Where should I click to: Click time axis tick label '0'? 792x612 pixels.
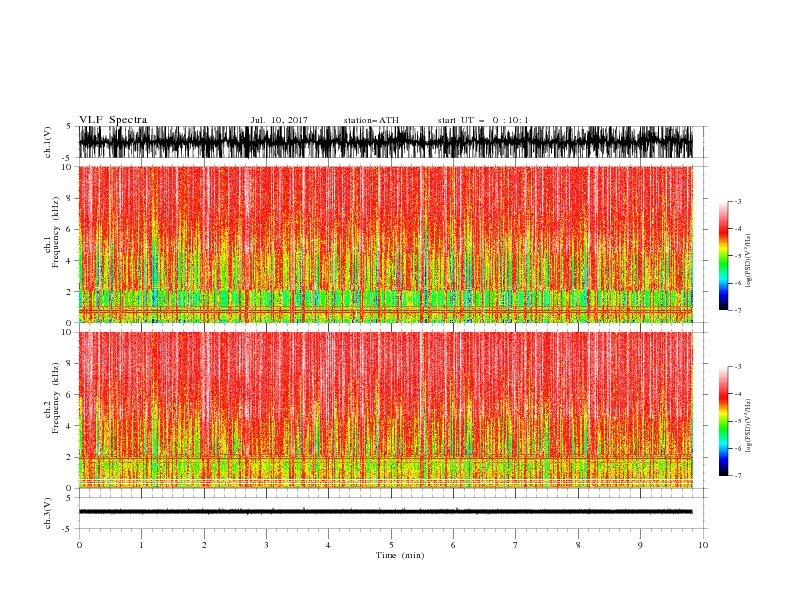[x=79, y=545]
